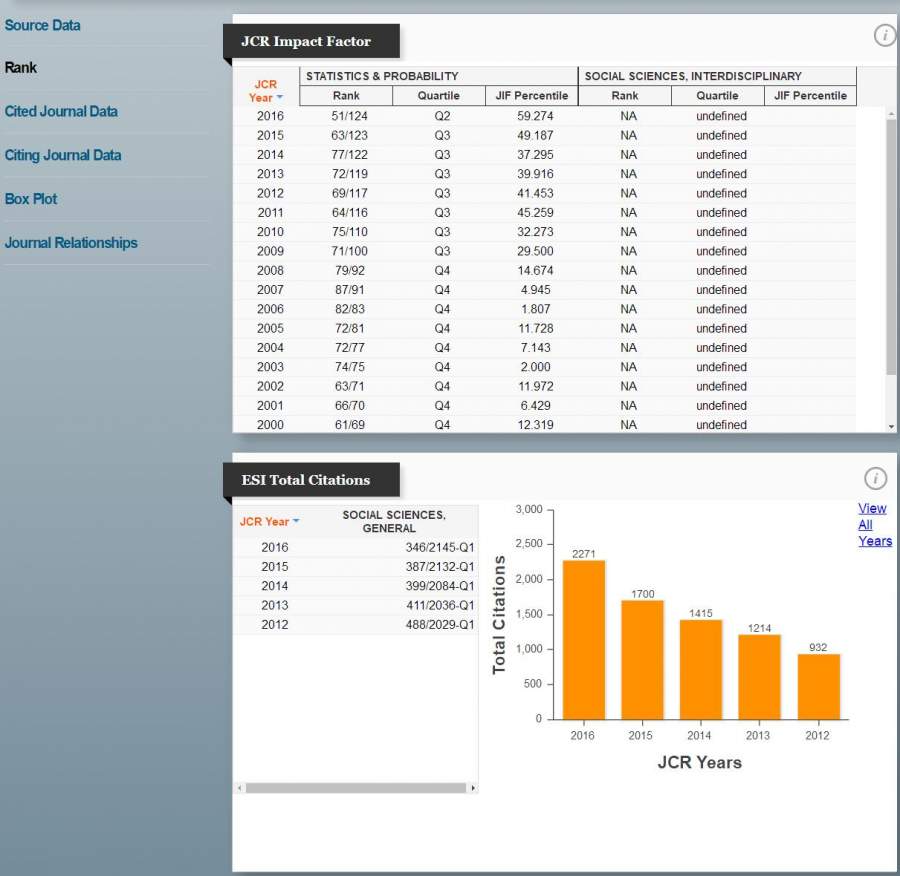900x876 pixels.
Task: Open the Source Data section
Action: coord(42,25)
